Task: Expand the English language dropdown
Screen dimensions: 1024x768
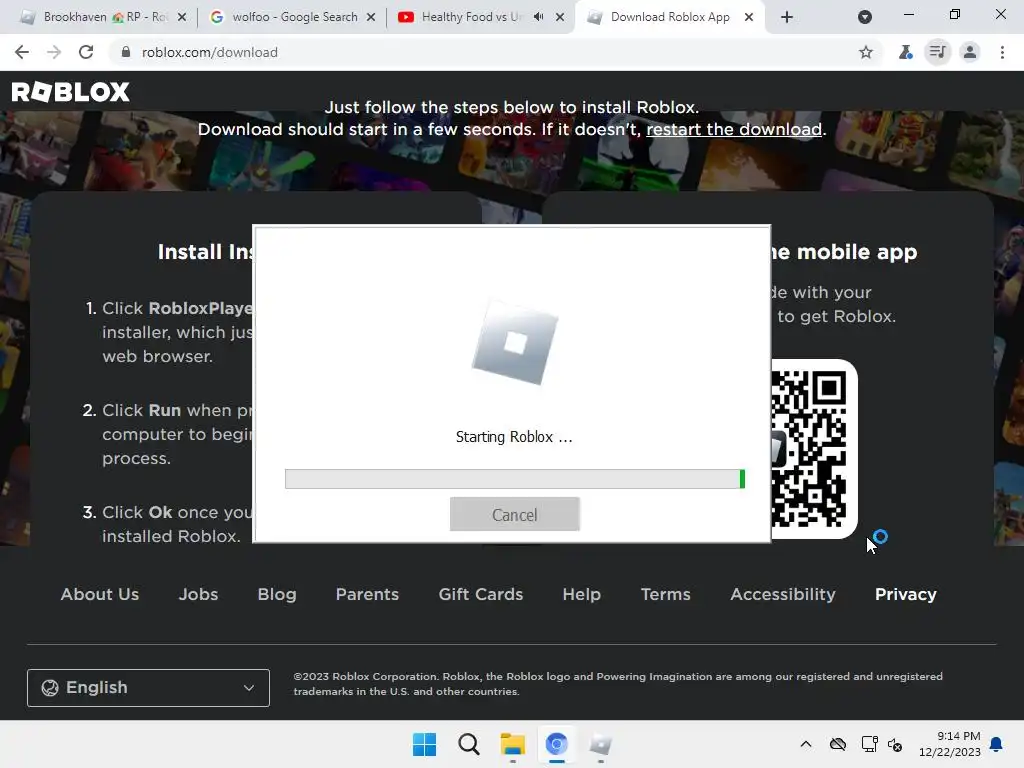Action: pos(148,688)
